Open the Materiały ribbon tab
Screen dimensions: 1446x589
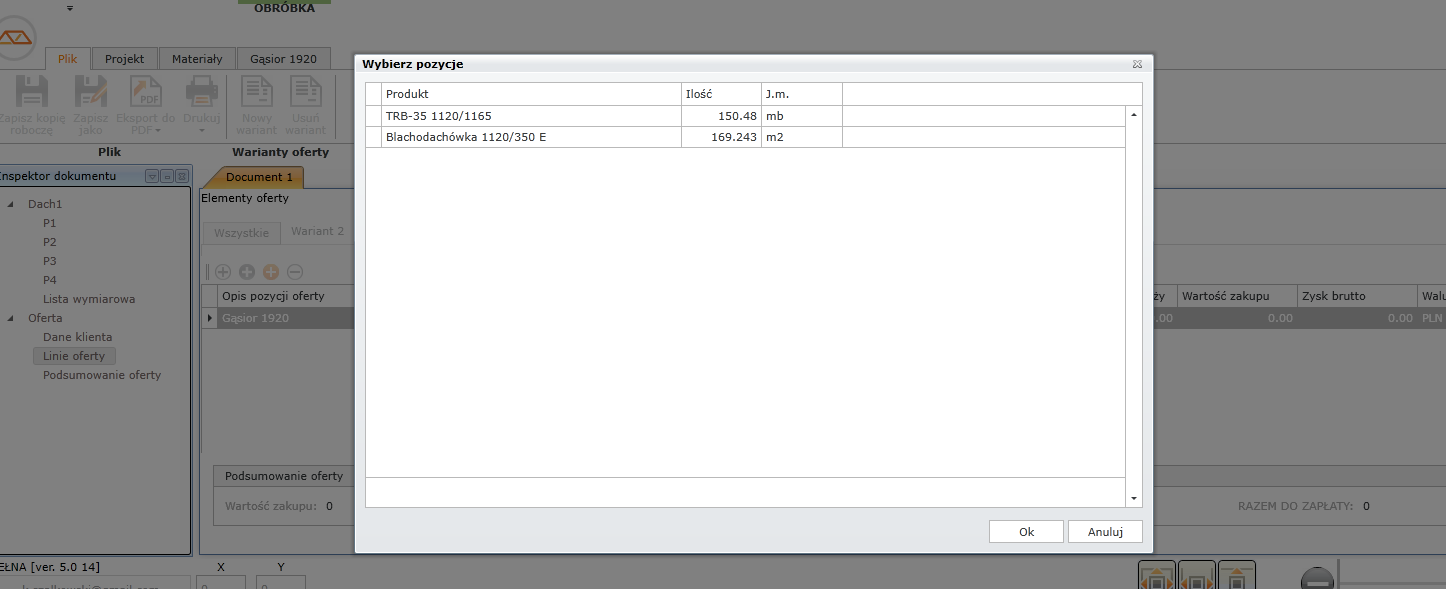197,59
